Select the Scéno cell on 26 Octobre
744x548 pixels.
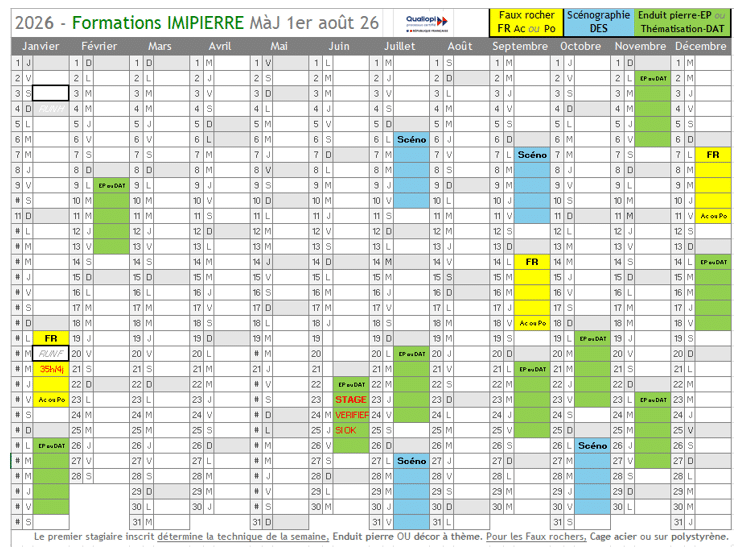tap(592, 446)
